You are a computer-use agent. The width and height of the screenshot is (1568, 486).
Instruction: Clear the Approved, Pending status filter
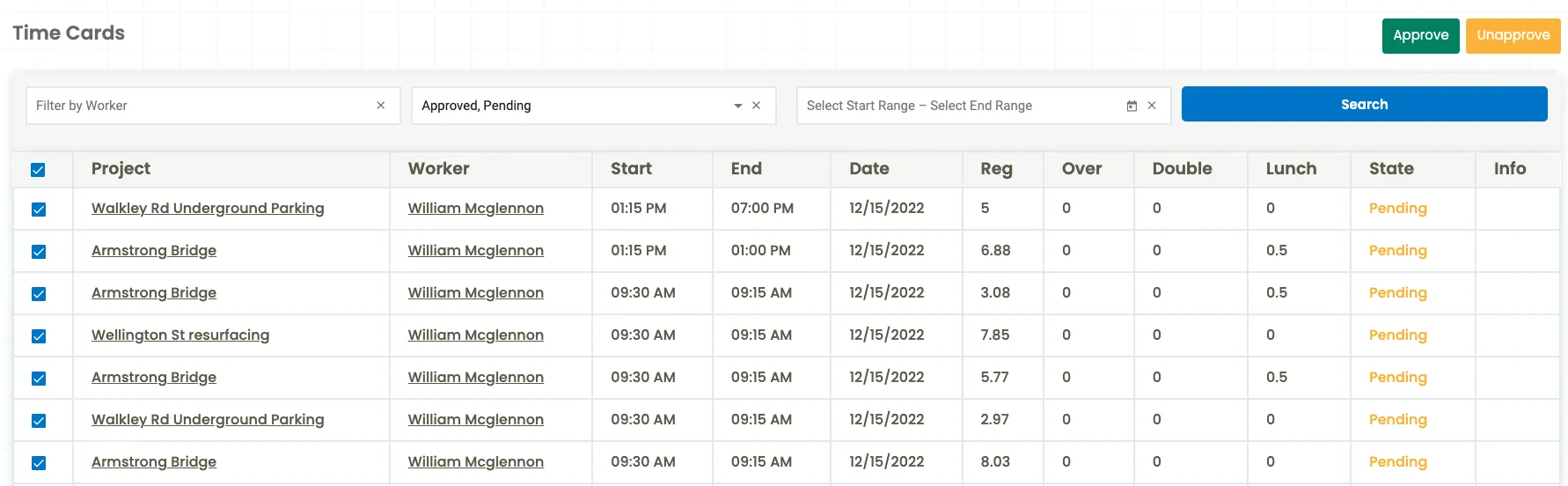pos(756,106)
